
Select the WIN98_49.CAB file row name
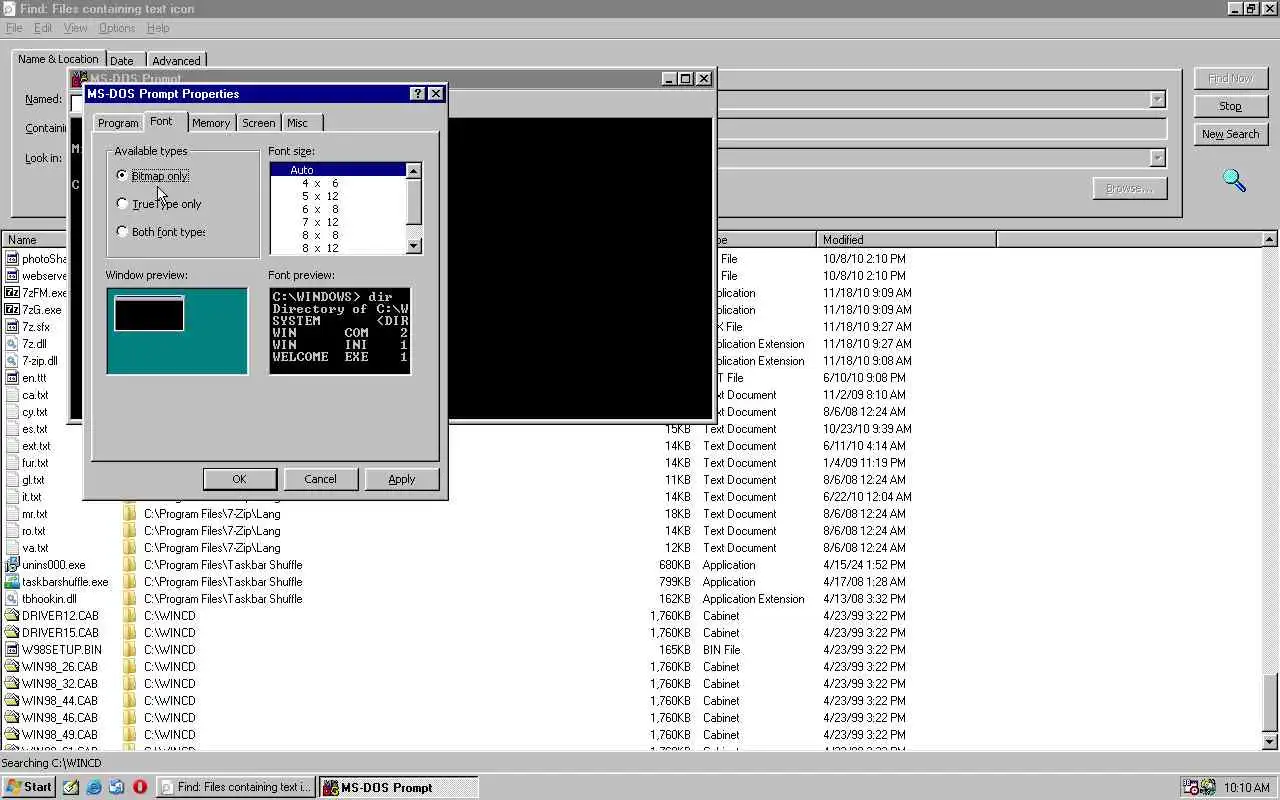[x=60, y=735]
